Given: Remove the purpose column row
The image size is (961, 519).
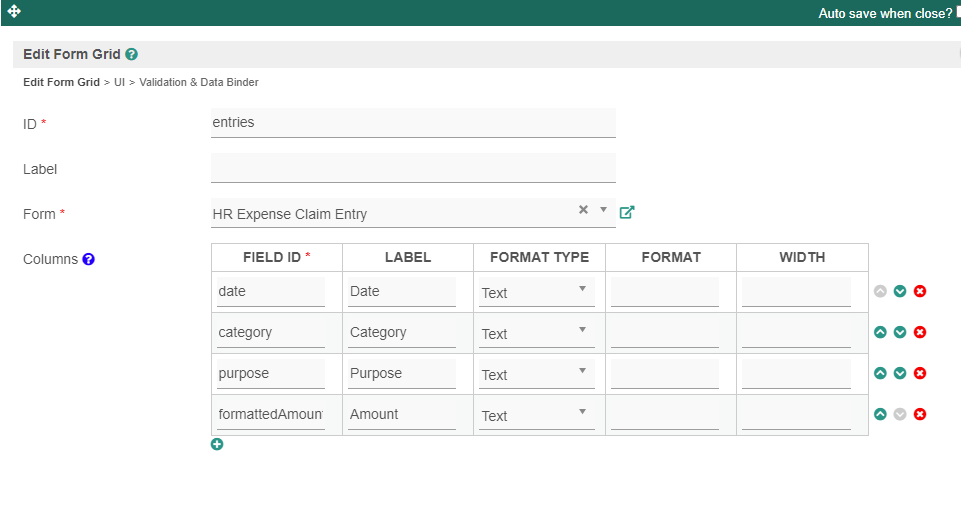Looking at the screenshot, I should (920, 373).
